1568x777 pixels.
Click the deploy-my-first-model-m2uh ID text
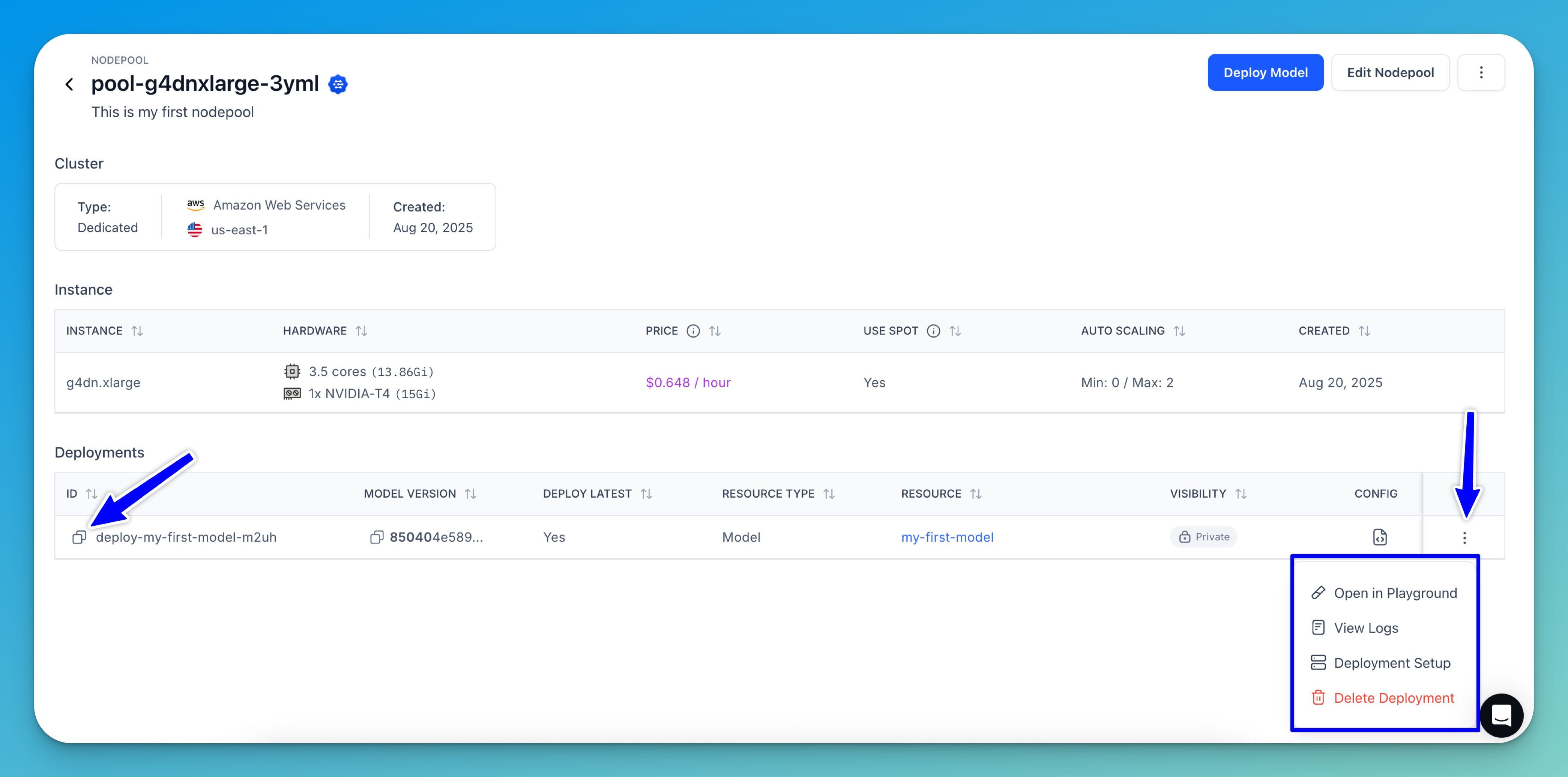[186, 537]
